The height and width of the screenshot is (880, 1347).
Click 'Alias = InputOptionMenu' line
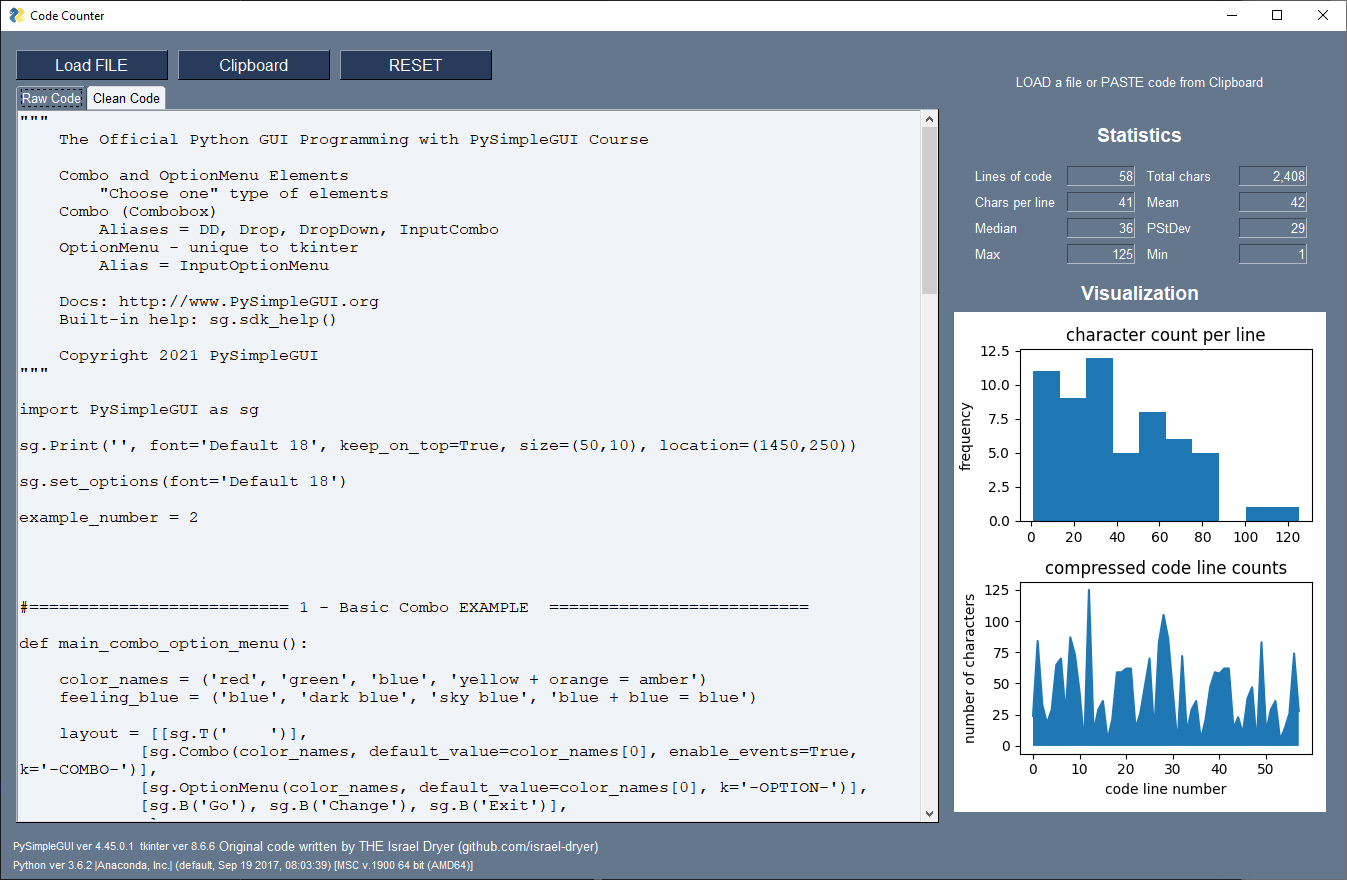(x=214, y=265)
